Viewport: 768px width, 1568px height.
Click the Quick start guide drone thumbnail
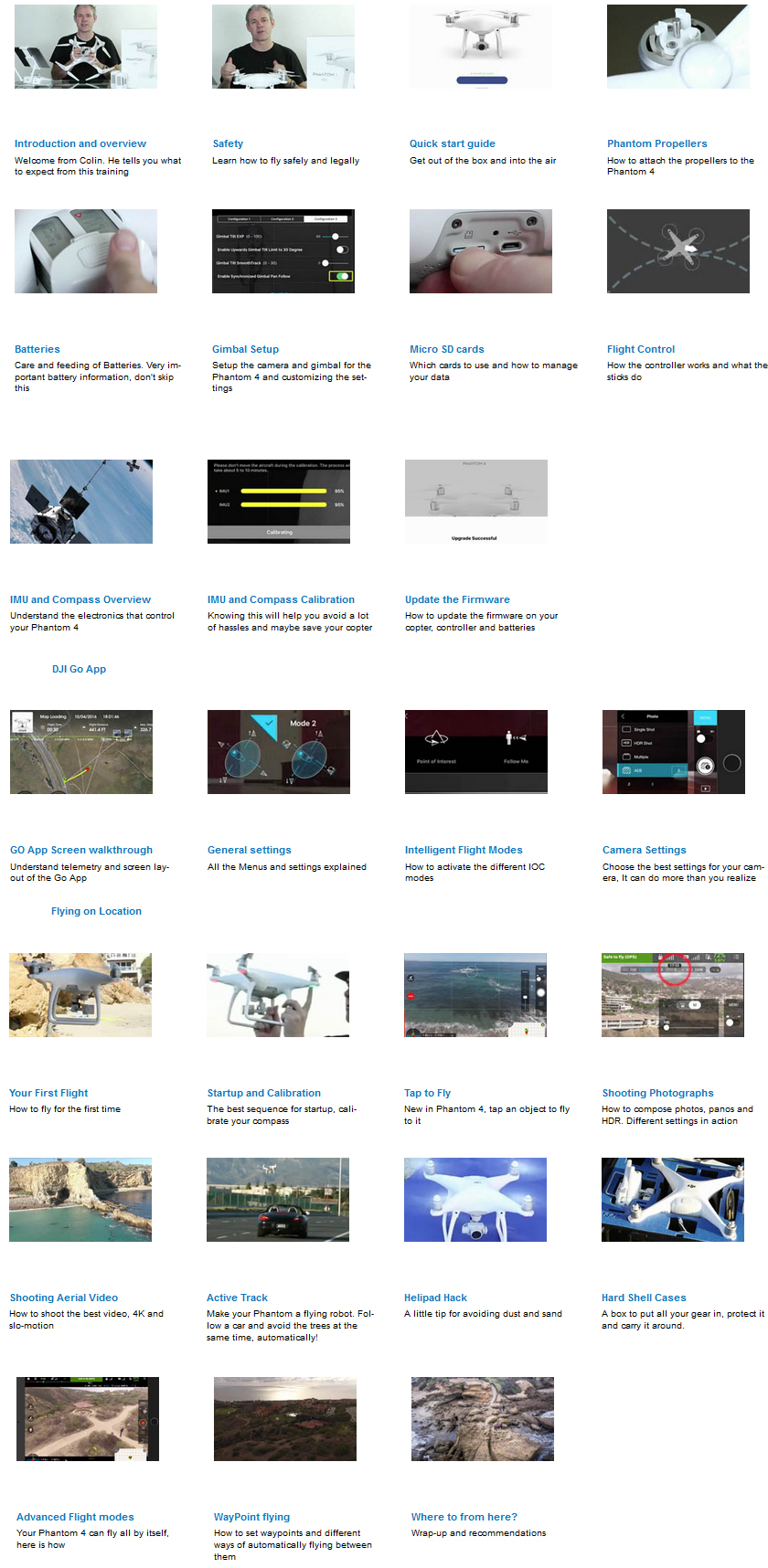pos(481,47)
